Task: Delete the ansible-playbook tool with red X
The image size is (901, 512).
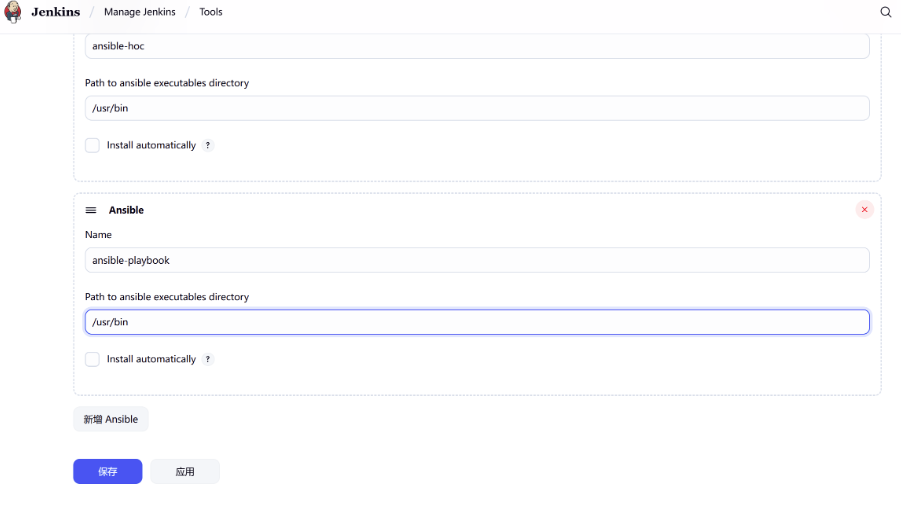Action: [x=864, y=210]
